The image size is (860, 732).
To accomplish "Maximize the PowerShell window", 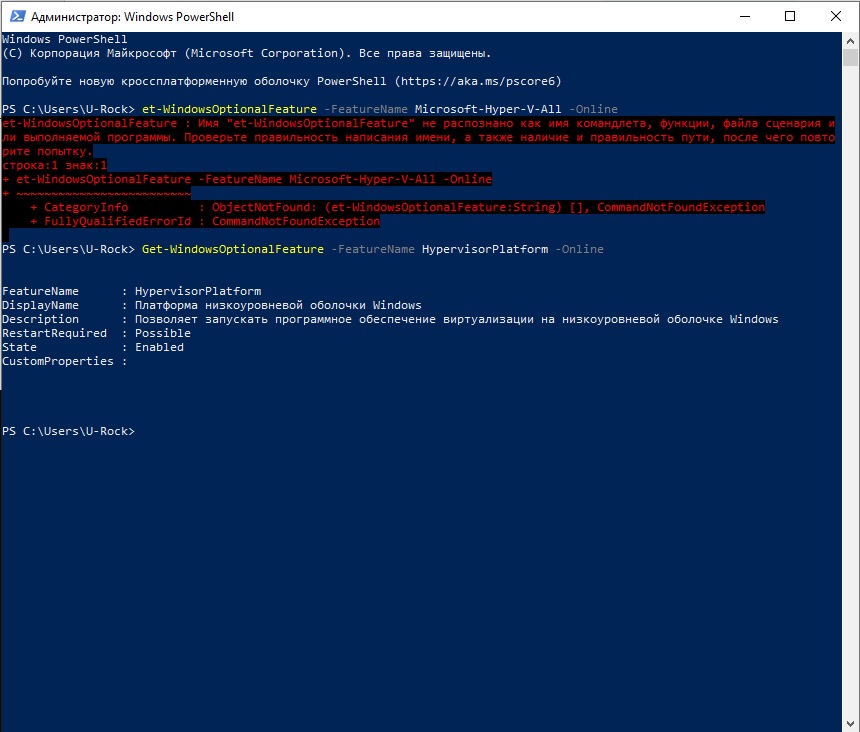I will click(791, 16).
